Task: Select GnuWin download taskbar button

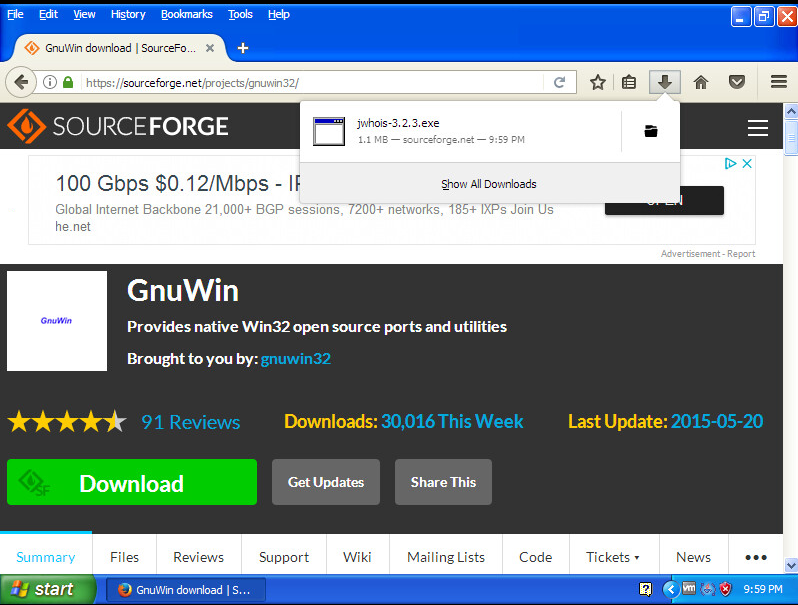Action: 186,590
